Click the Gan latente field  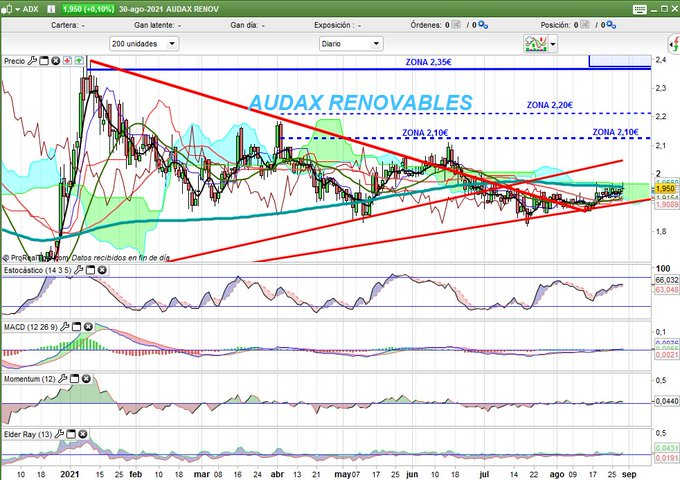tap(158, 25)
